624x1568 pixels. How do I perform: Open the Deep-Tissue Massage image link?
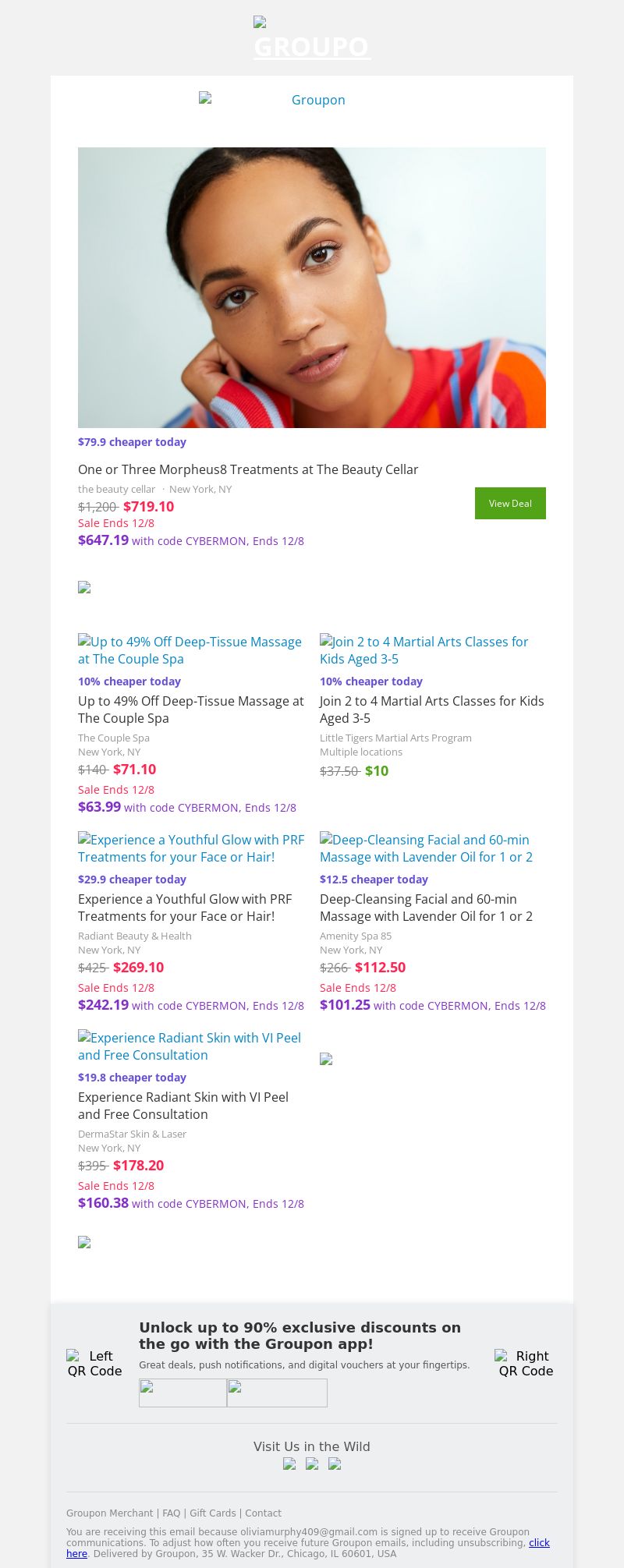coord(190,650)
